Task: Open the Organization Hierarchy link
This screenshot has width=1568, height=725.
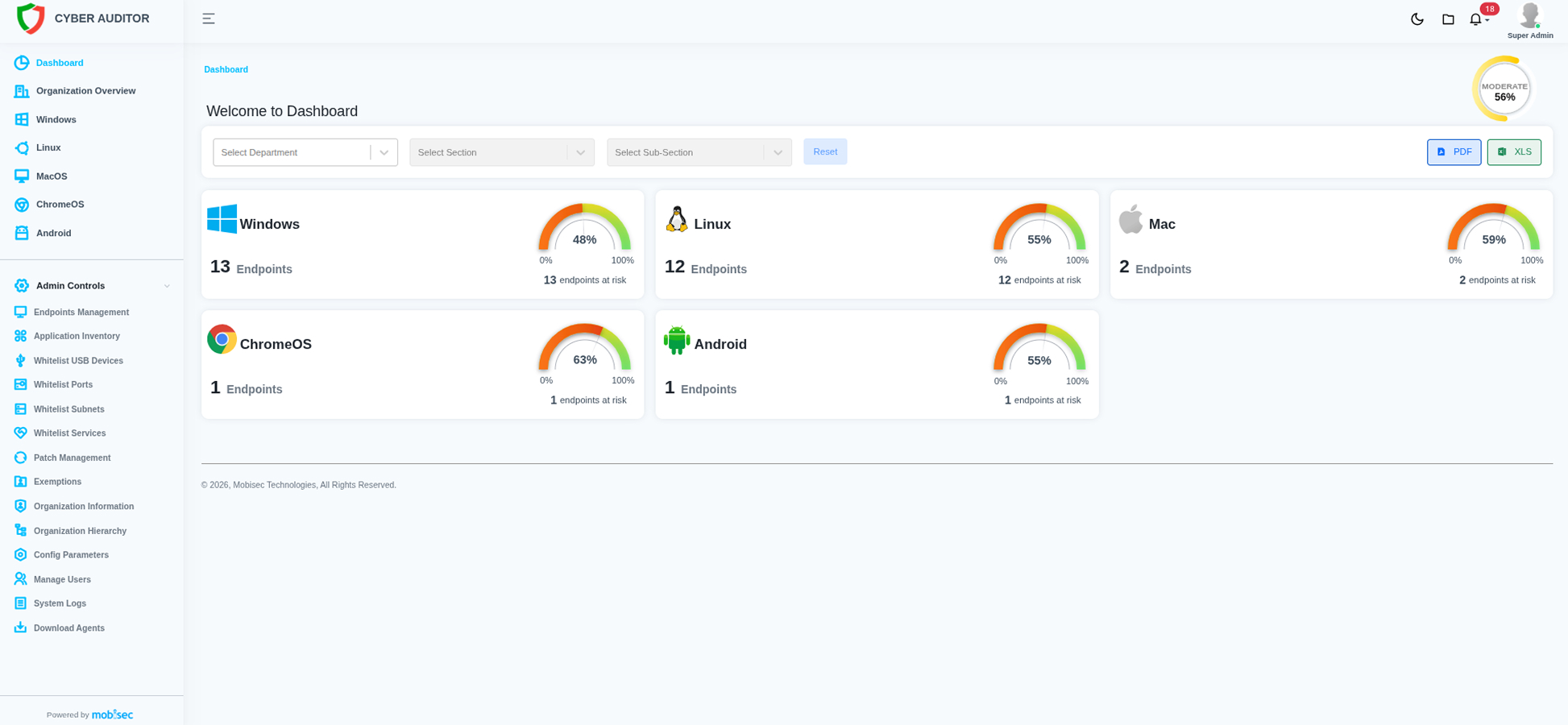Action: click(x=80, y=531)
